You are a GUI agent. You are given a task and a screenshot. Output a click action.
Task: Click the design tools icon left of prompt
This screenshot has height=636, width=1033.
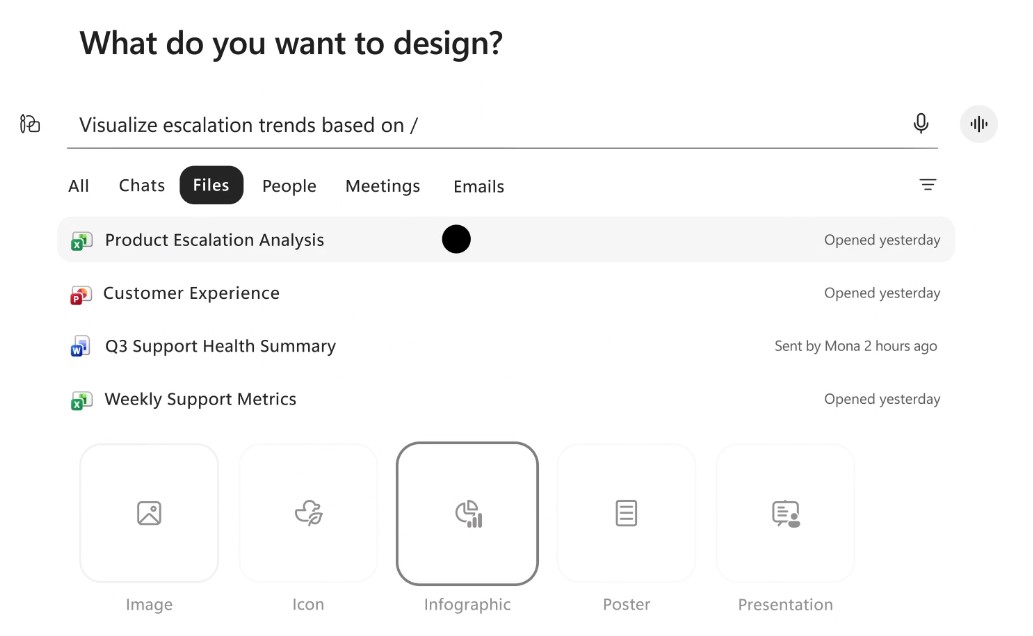pyautogui.click(x=30, y=123)
